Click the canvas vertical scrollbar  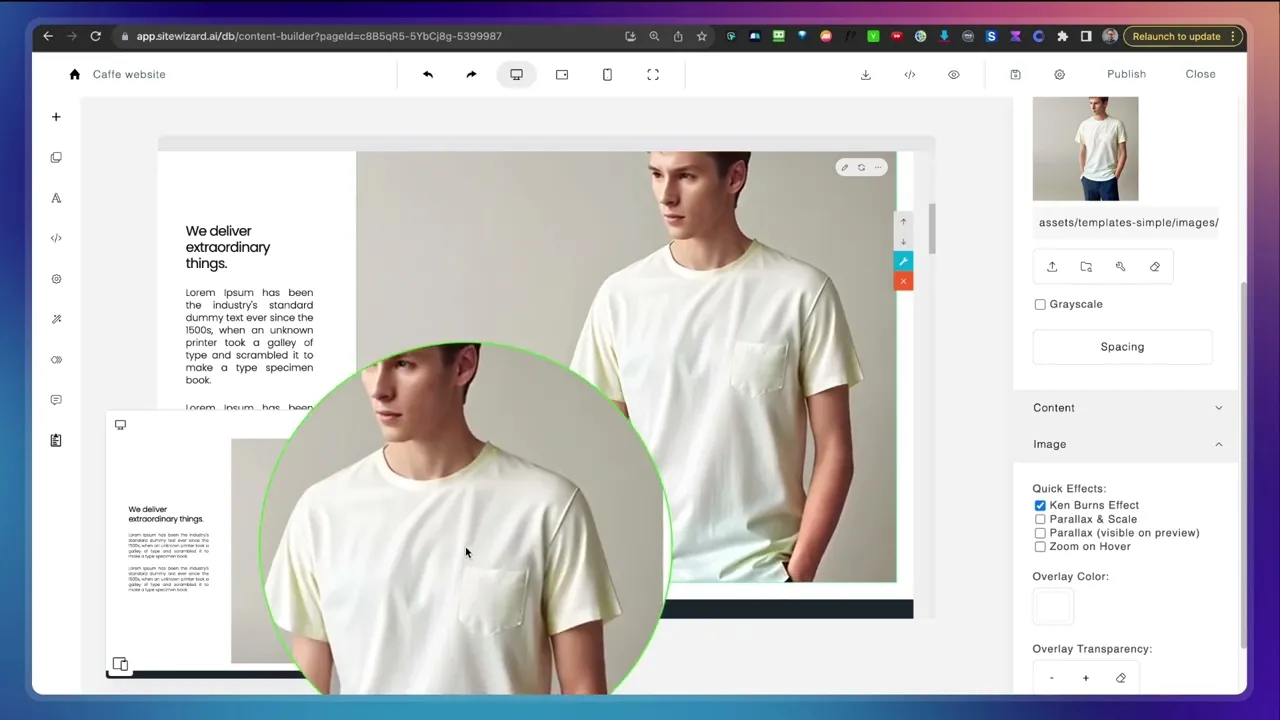coord(932,229)
